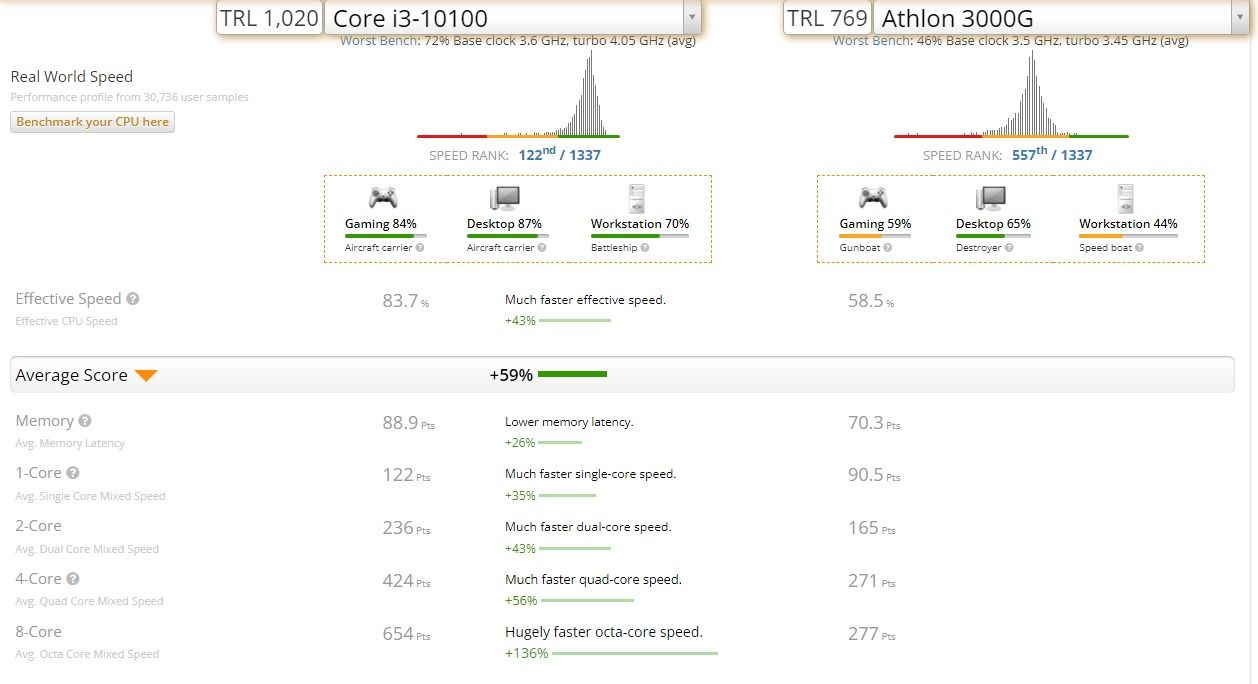Open help icon next to 4-Core
The image size is (1258, 684).
click(x=73, y=579)
